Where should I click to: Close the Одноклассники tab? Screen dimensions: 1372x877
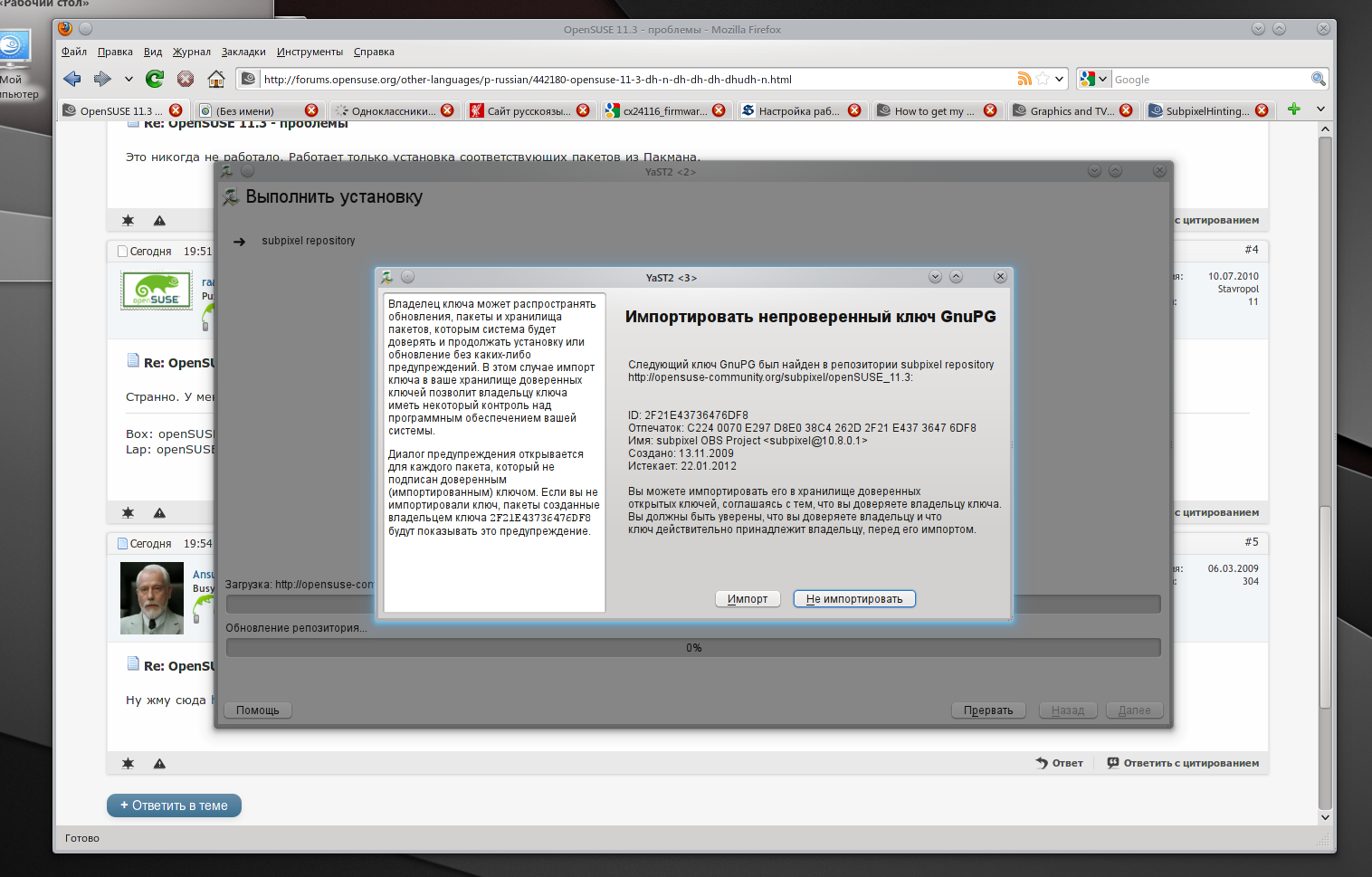(x=447, y=110)
